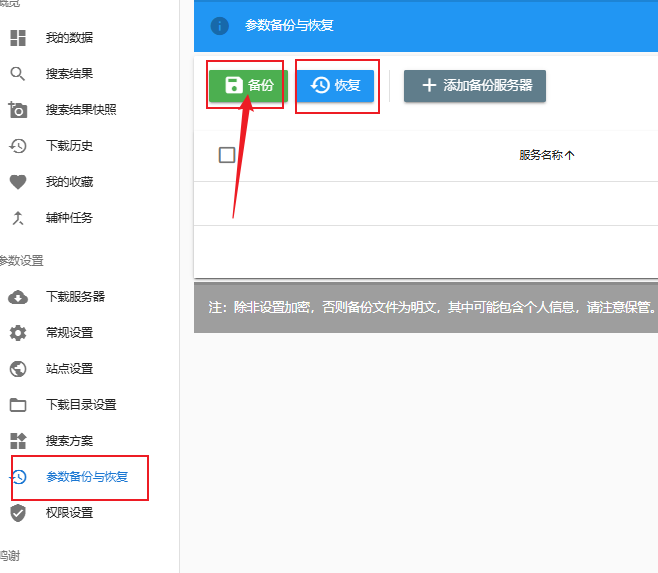658x573 pixels.
Task: Click the general settings gear icon
Action: point(17,333)
